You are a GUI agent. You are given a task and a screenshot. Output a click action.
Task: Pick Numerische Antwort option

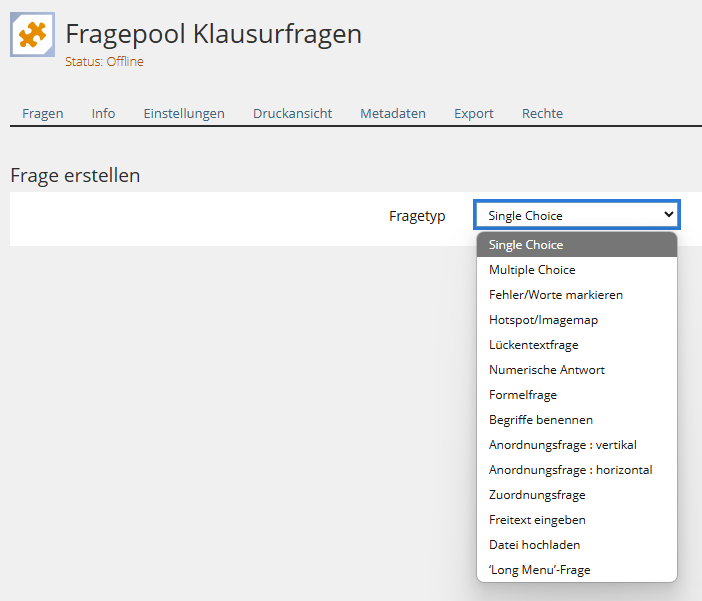[x=577, y=370]
